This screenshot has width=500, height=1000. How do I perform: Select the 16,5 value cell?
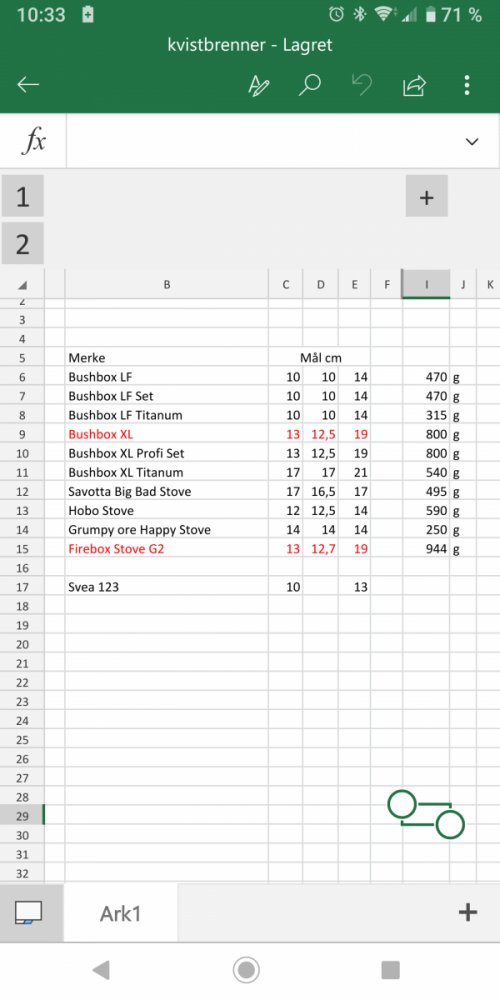click(x=320, y=492)
